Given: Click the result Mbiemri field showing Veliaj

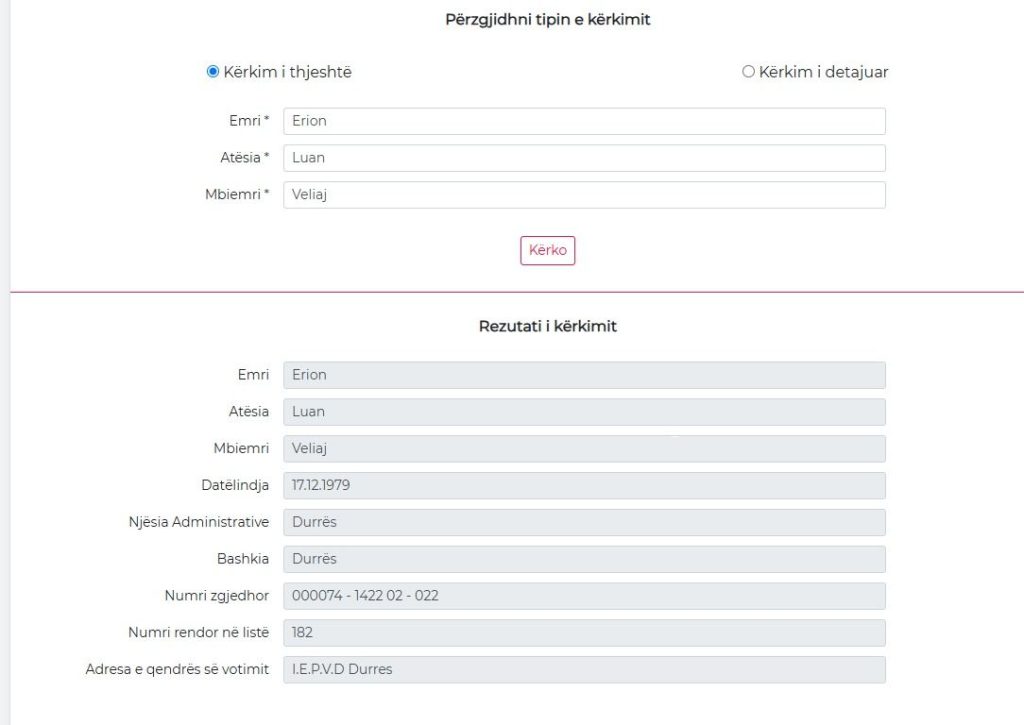Looking at the screenshot, I should coord(584,449).
